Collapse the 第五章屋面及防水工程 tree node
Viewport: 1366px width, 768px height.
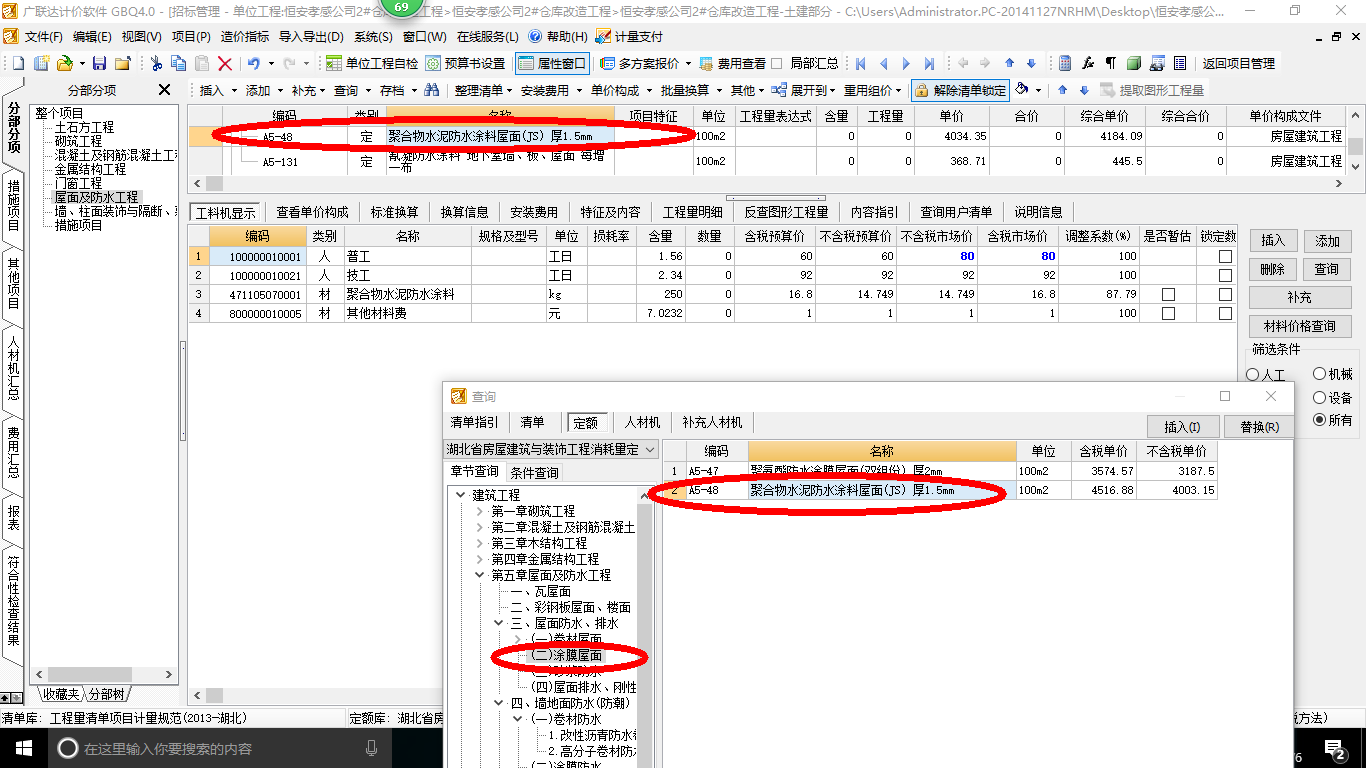point(480,575)
